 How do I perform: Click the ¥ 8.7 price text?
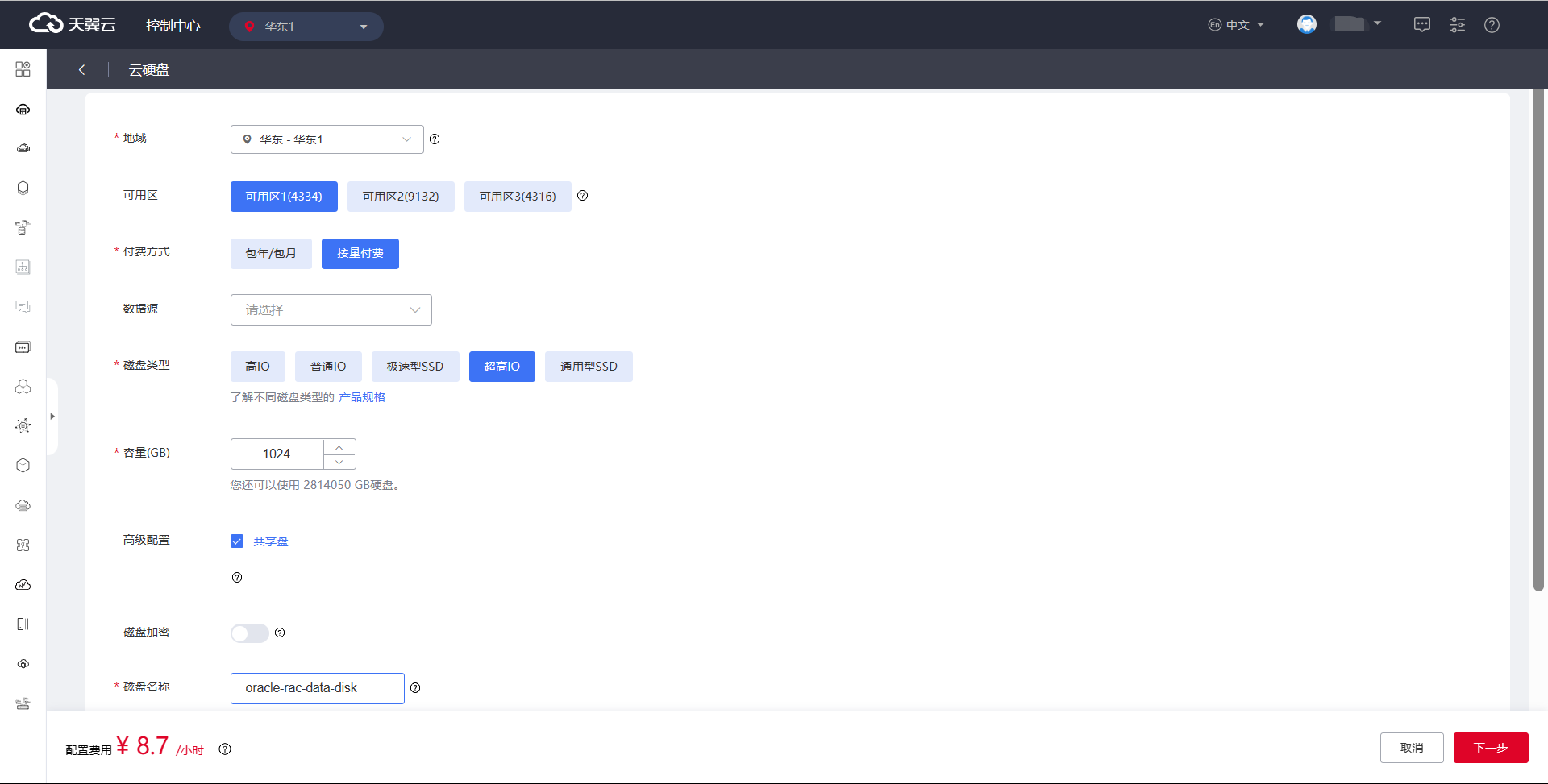point(143,746)
